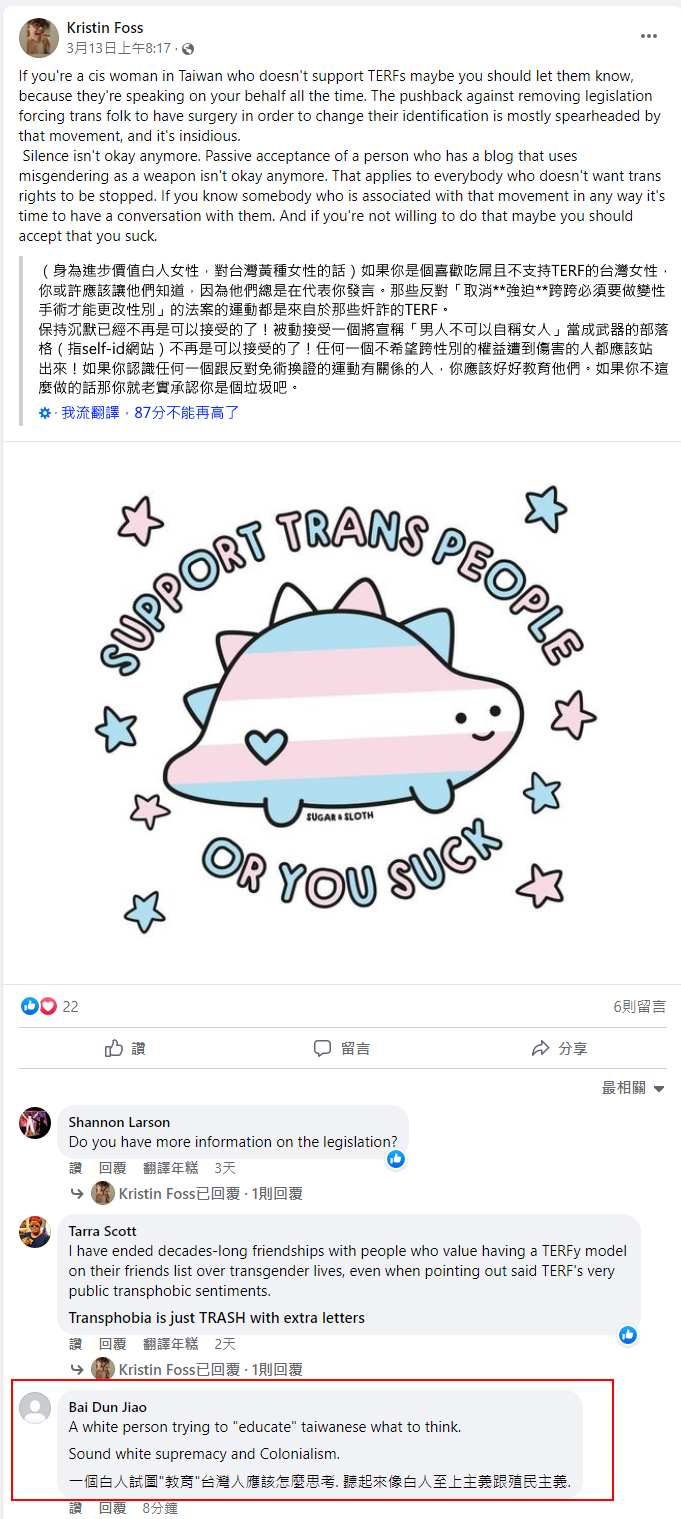Click 回覆 under Tarra Scott's comment
The image size is (681, 1519).
(x=112, y=1344)
